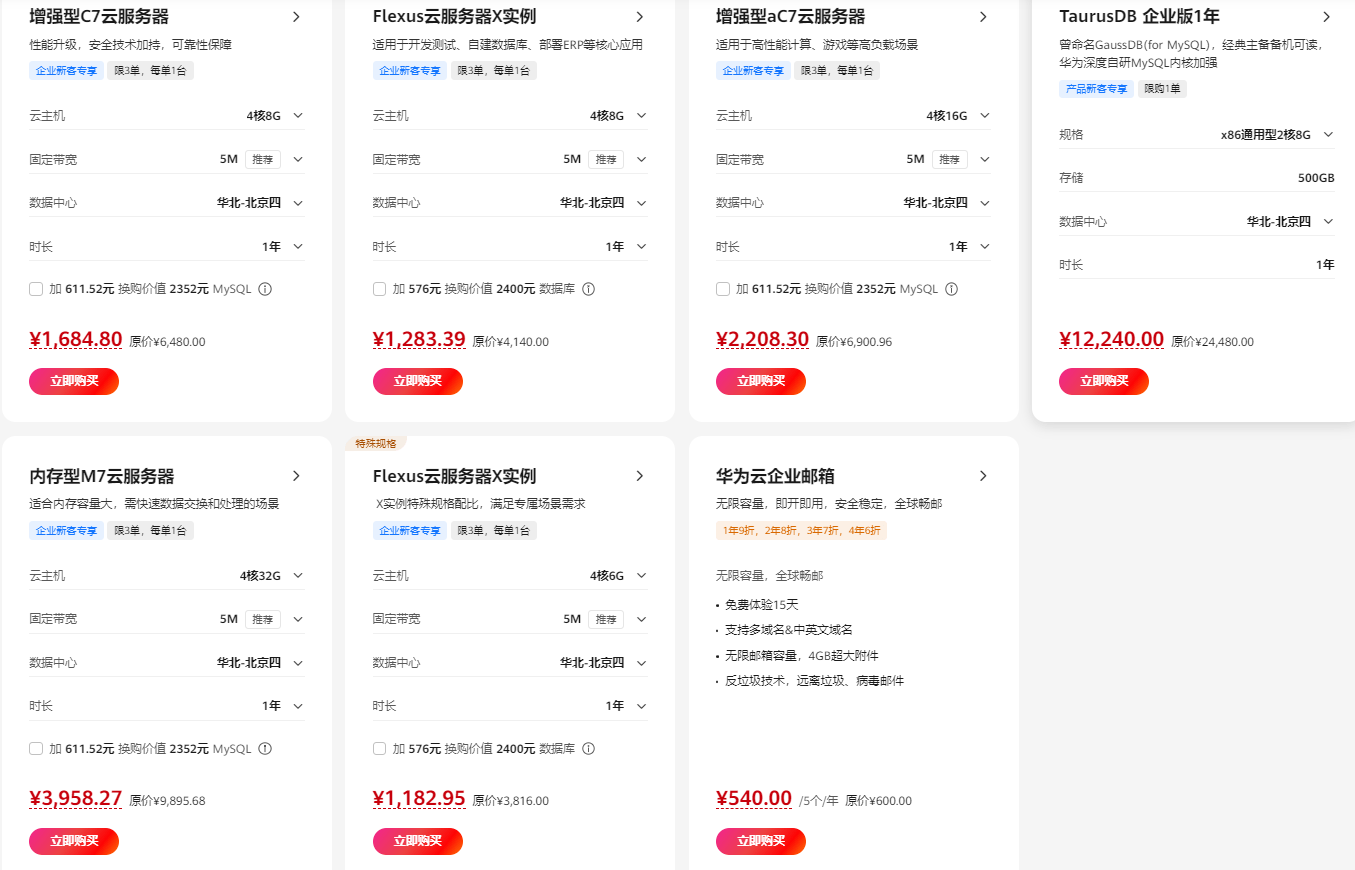Expand 时长 dropdown in 增强型aC7云服务器 card
The height and width of the screenshot is (870, 1355).
(x=985, y=246)
